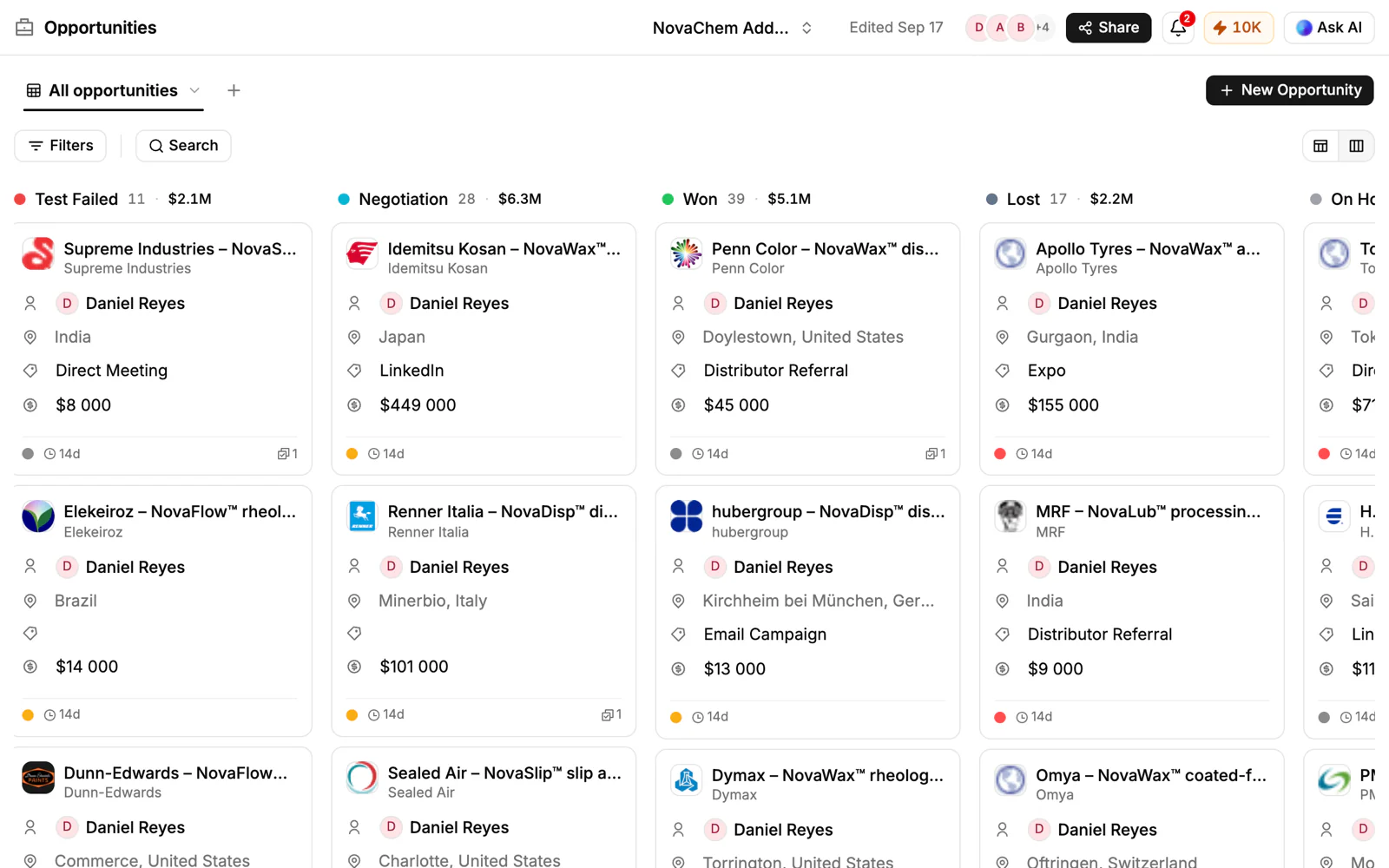1389x868 pixels.
Task: Open the Search field
Action: click(183, 146)
